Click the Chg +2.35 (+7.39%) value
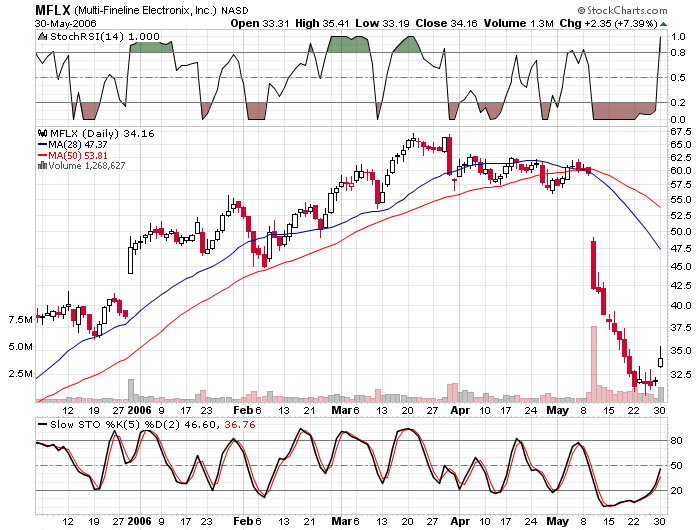Viewport: 700px width, 530px height. pos(608,24)
